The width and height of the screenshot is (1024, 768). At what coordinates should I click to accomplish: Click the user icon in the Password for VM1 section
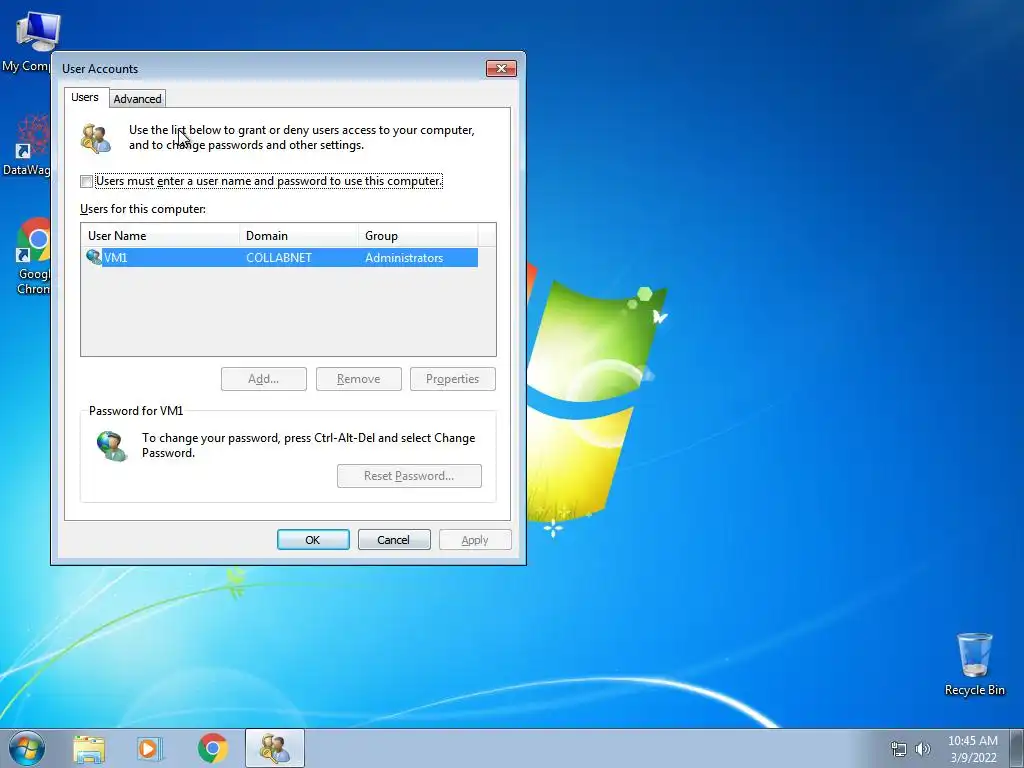pyautogui.click(x=111, y=445)
